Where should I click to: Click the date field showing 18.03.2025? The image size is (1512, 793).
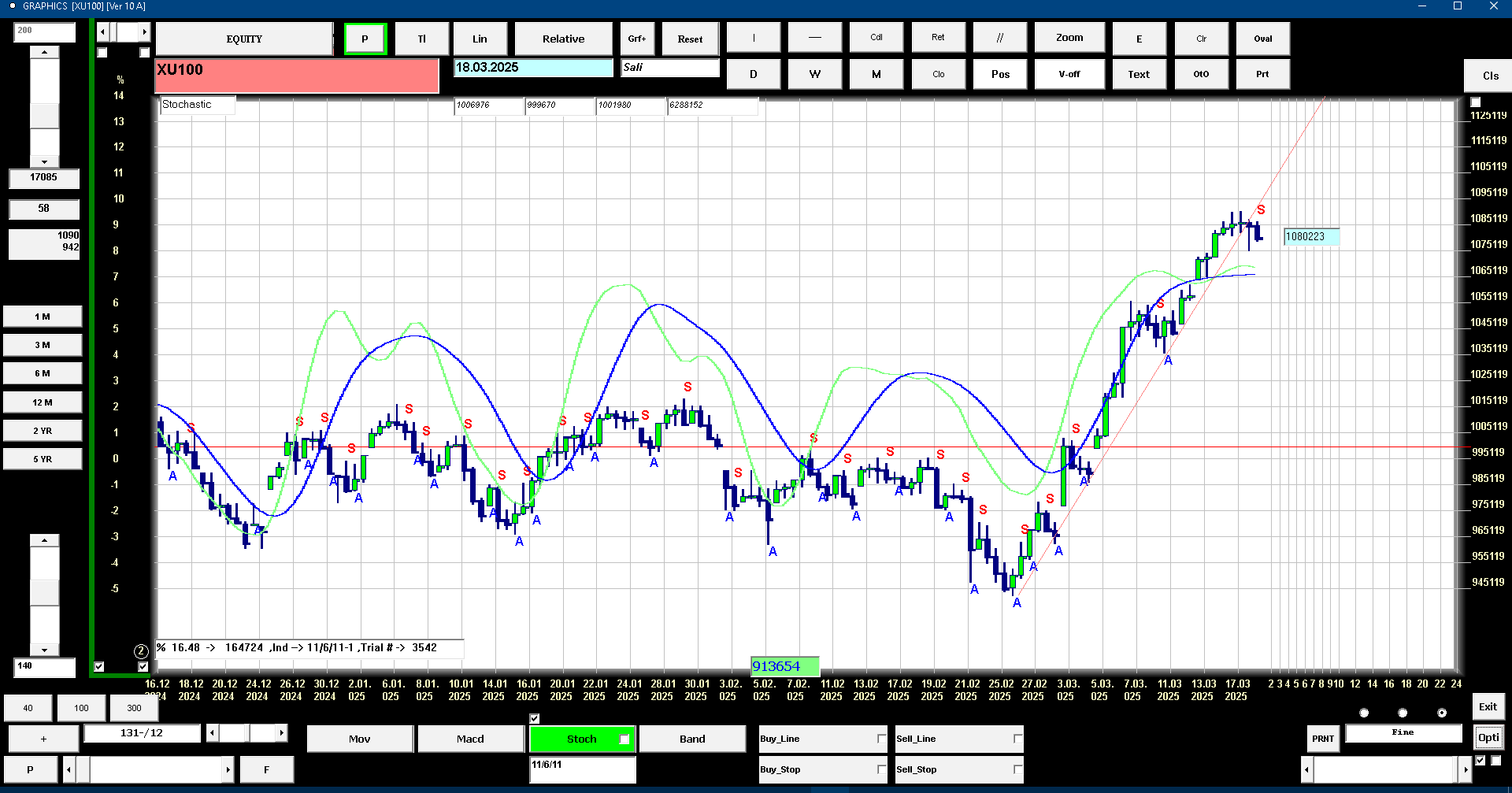coord(533,68)
